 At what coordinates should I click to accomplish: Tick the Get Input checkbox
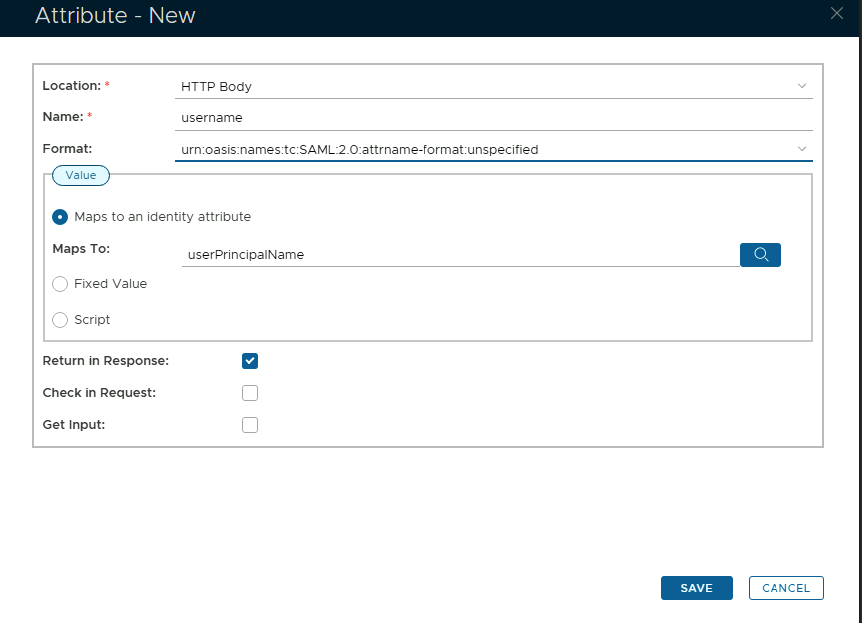pyautogui.click(x=250, y=425)
